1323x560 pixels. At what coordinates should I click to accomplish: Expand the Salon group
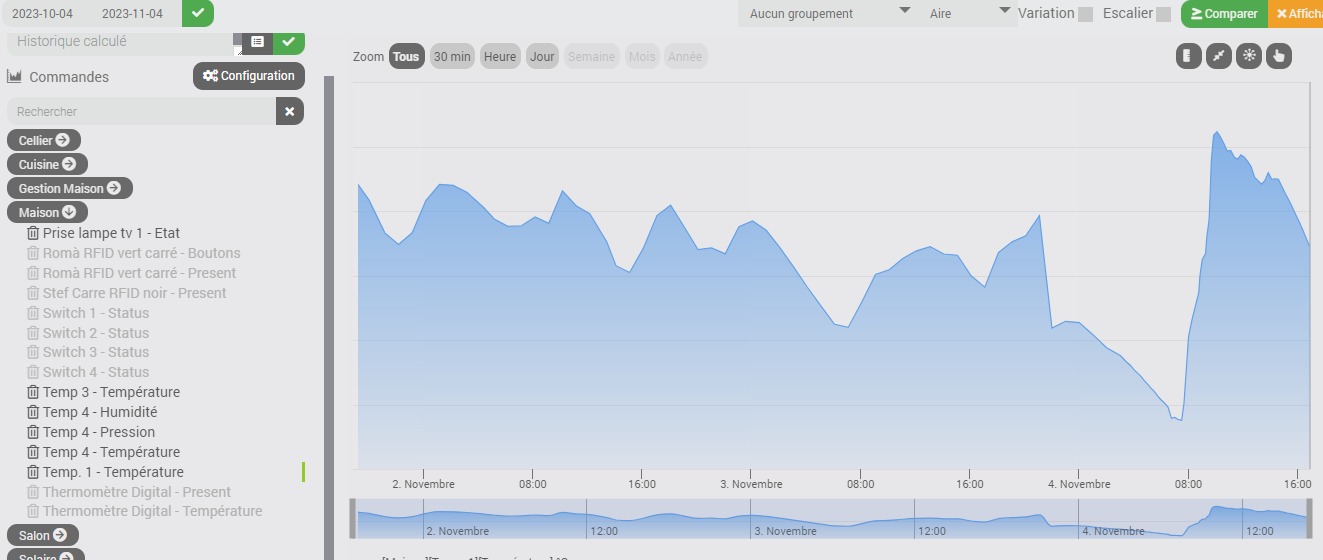point(43,535)
